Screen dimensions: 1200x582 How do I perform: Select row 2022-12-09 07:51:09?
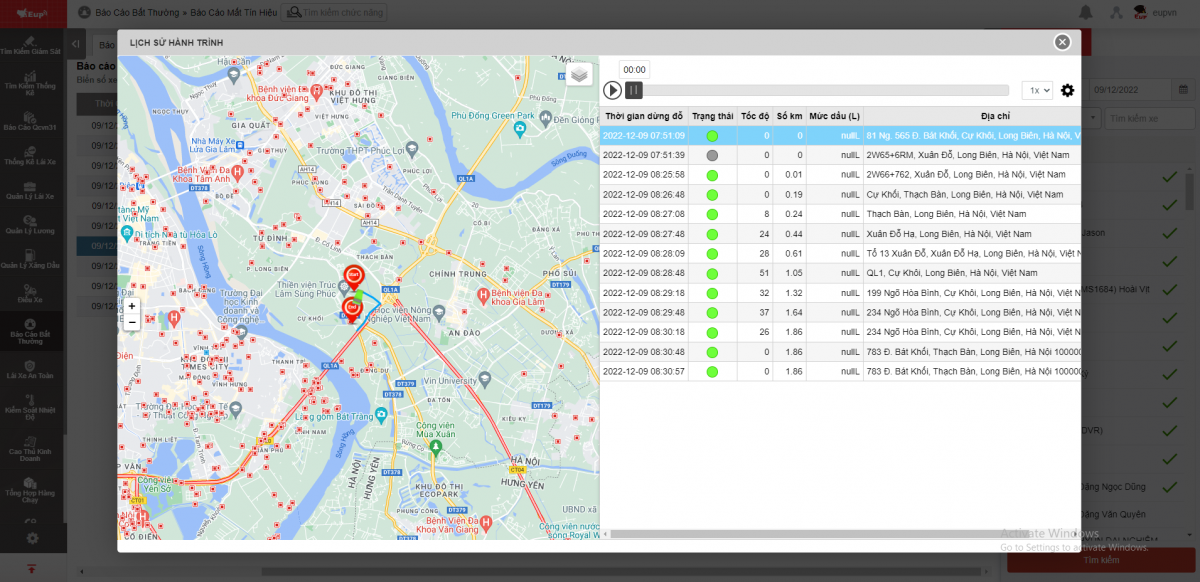coord(841,136)
